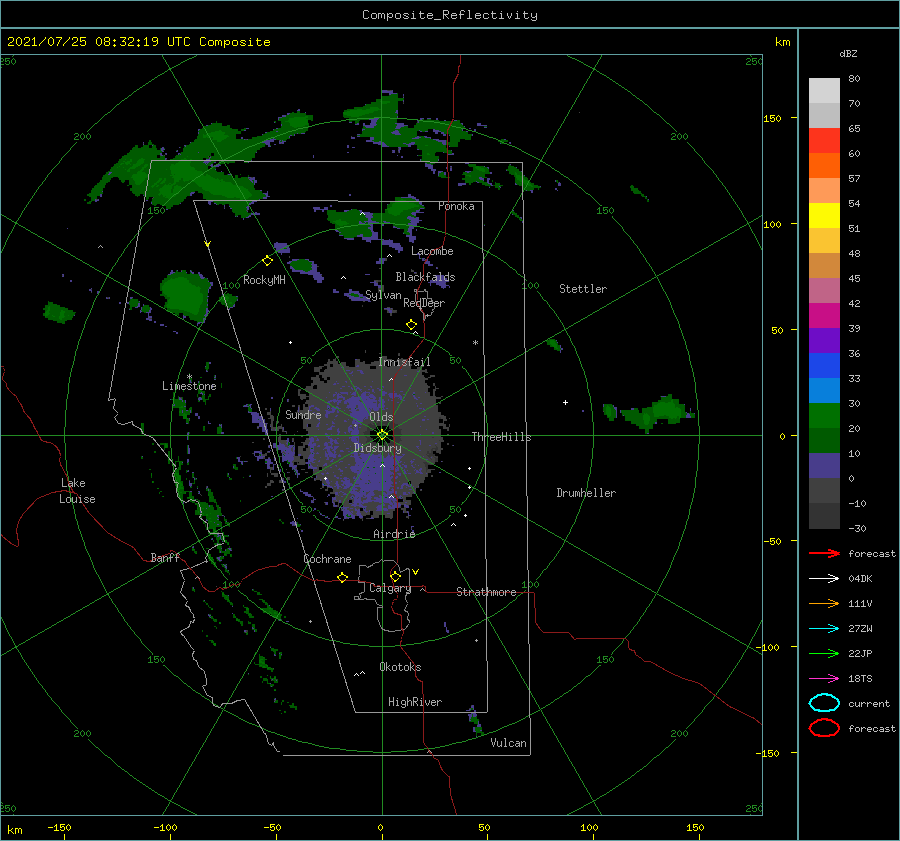
Task: Click the Stettler label
Action: (583, 289)
